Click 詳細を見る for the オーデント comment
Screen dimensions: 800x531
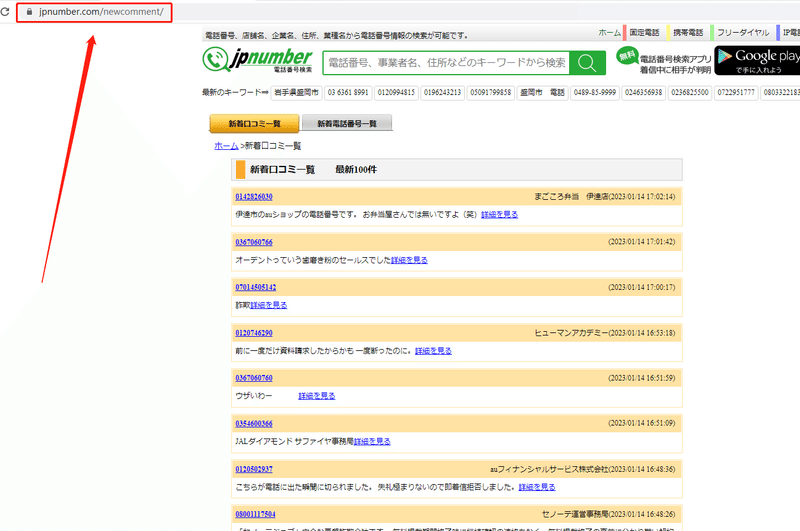(409, 260)
